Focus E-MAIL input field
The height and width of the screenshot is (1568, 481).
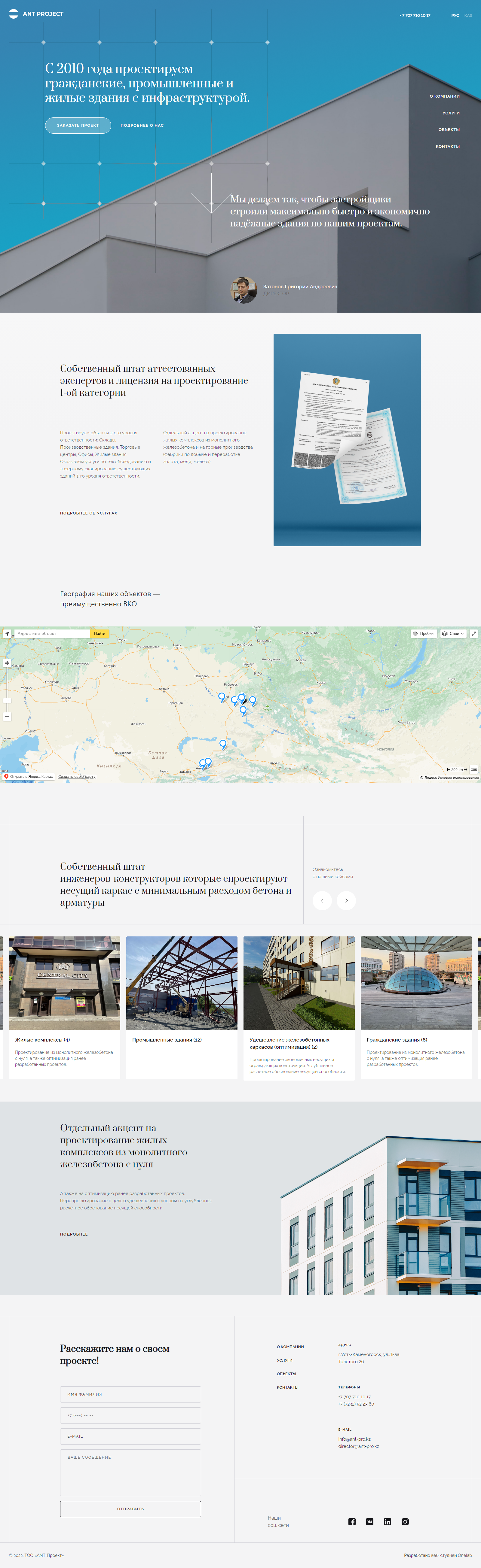pyautogui.click(x=130, y=1436)
